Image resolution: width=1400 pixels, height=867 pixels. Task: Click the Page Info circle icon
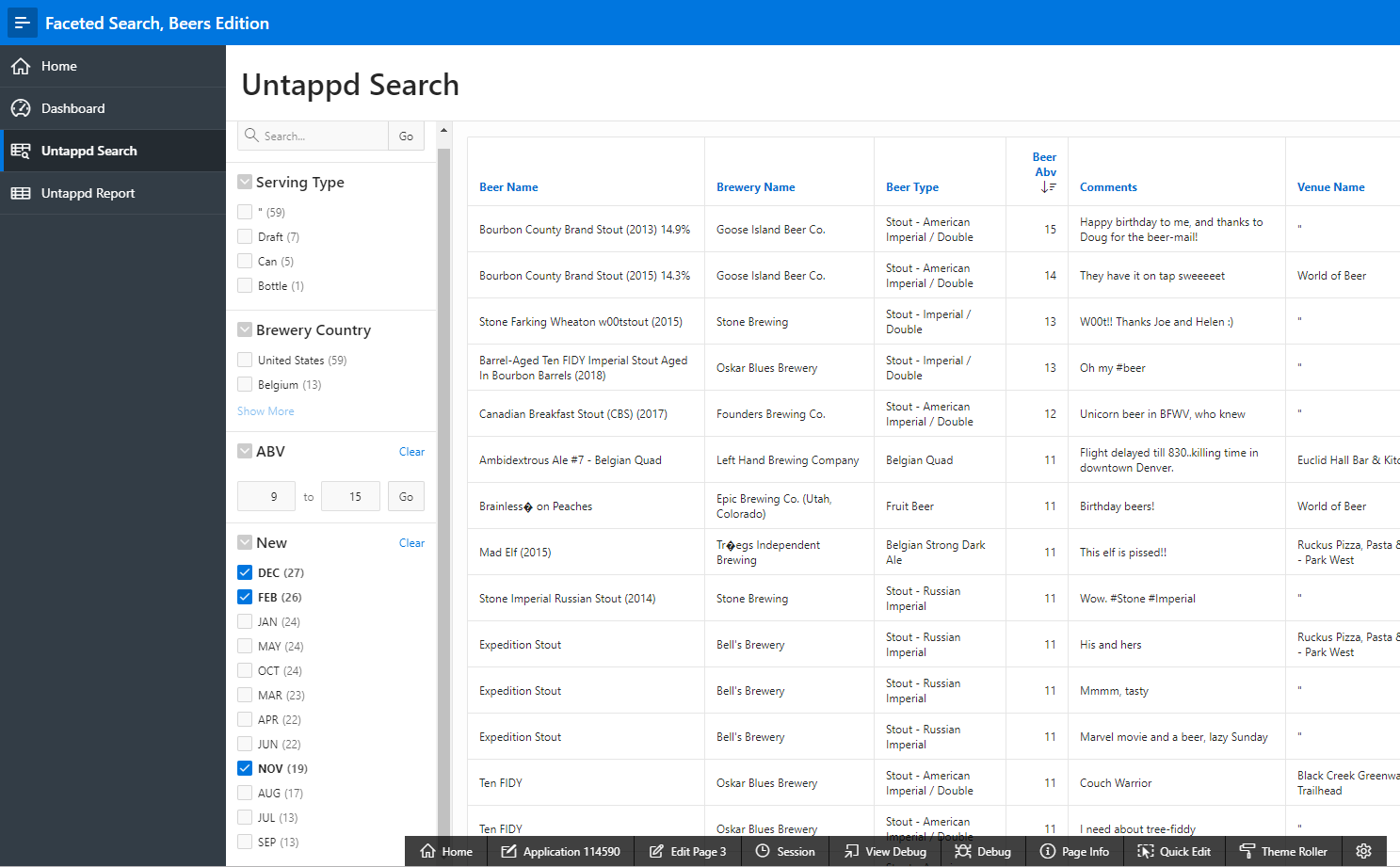point(1048,851)
